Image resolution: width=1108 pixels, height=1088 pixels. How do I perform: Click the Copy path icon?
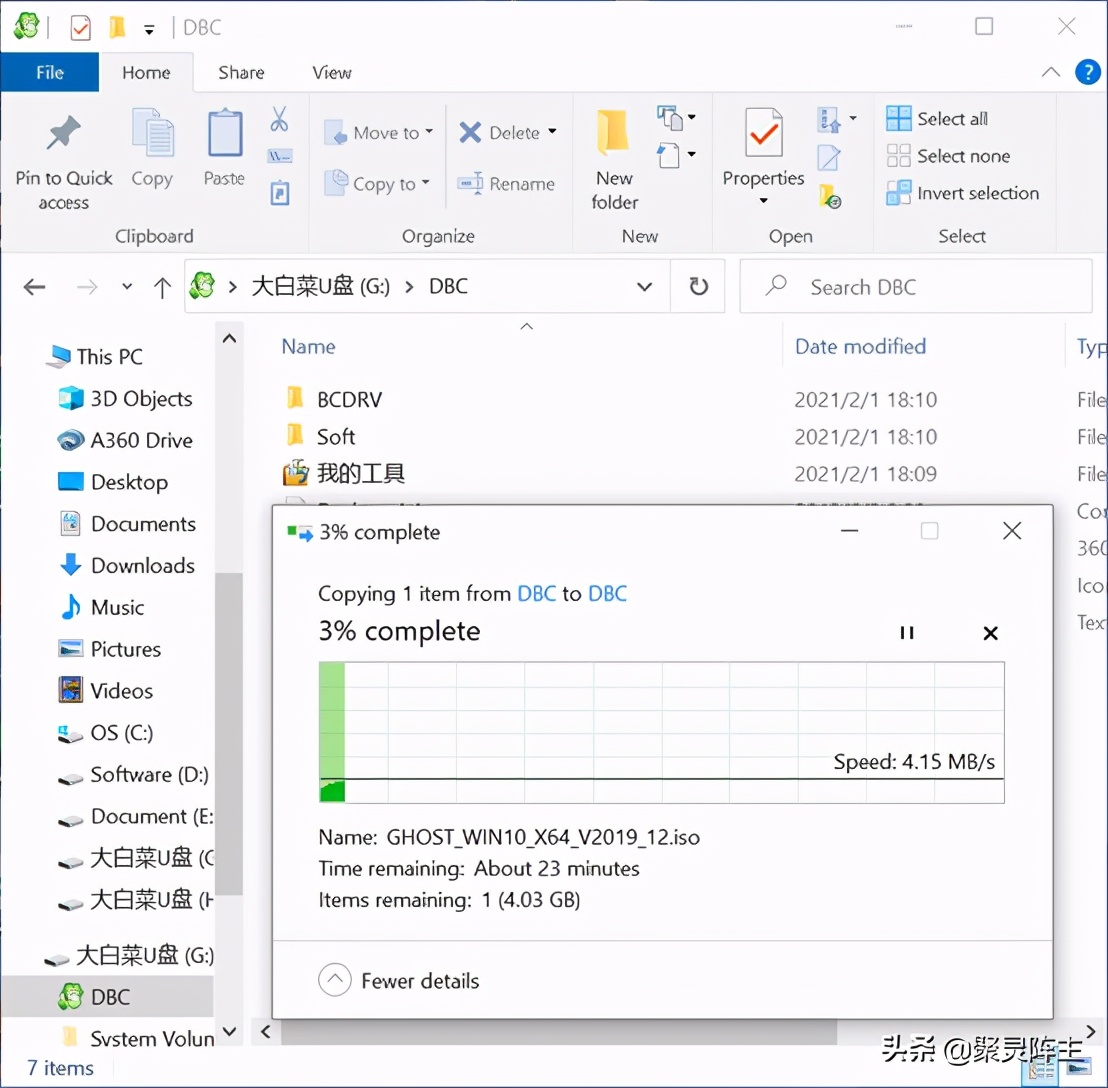point(280,156)
